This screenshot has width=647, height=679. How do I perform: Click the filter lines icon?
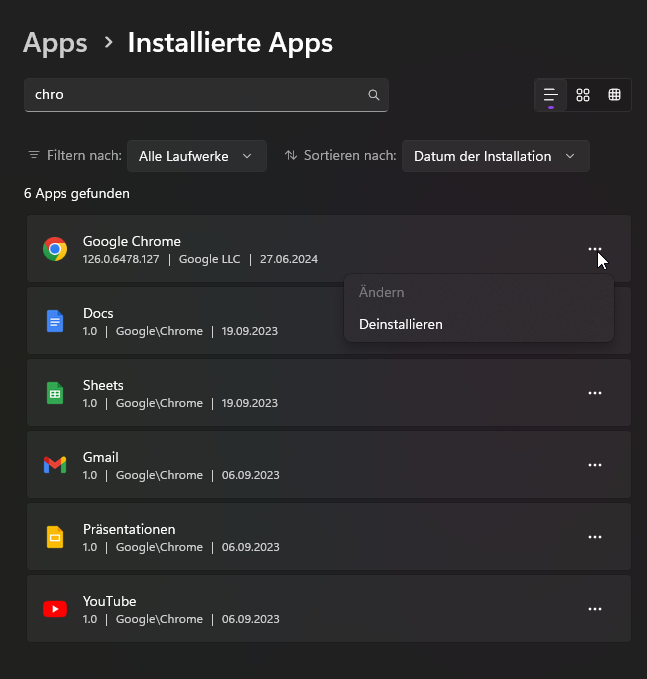[x=34, y=155]
